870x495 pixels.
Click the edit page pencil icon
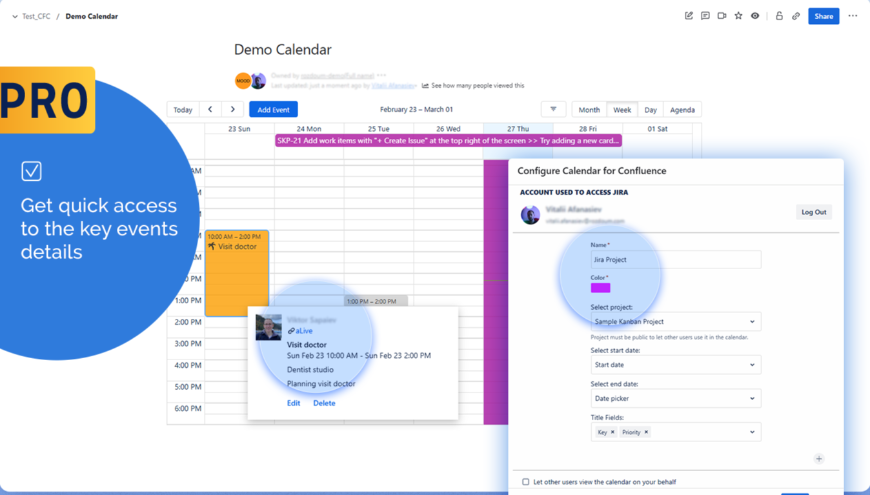pos(689,16)
